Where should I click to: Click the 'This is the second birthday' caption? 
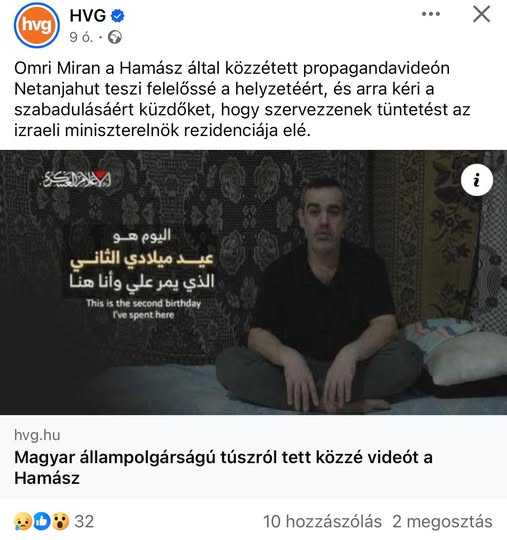[x=143, y=309]
